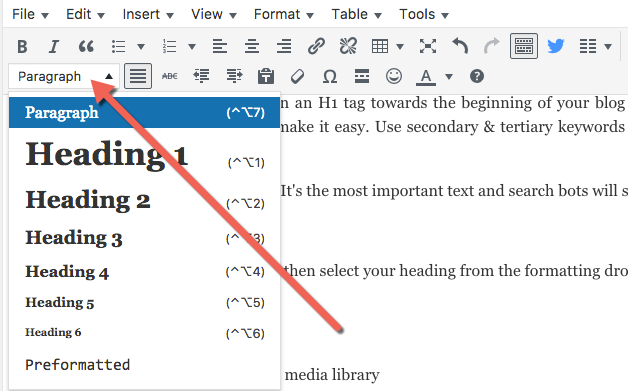Viewport: 628px width, 391px height.
Task: Choose Heading 3 from the format list
Action: tap(144, 238)
